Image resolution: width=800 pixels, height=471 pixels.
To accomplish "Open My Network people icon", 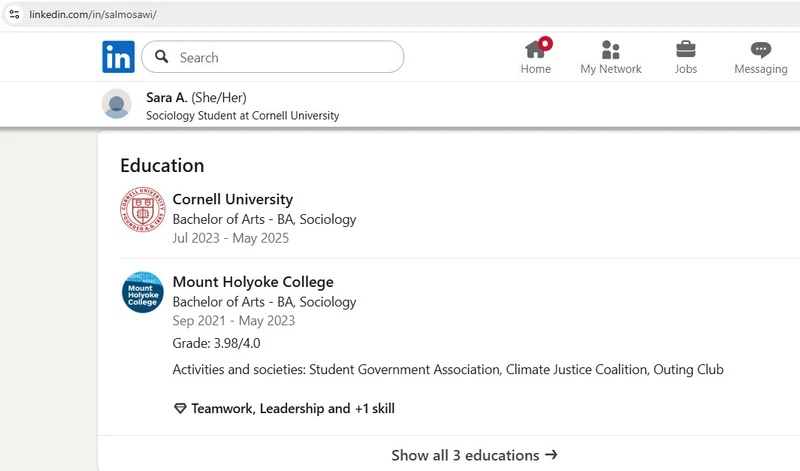I will pos(610,50).
